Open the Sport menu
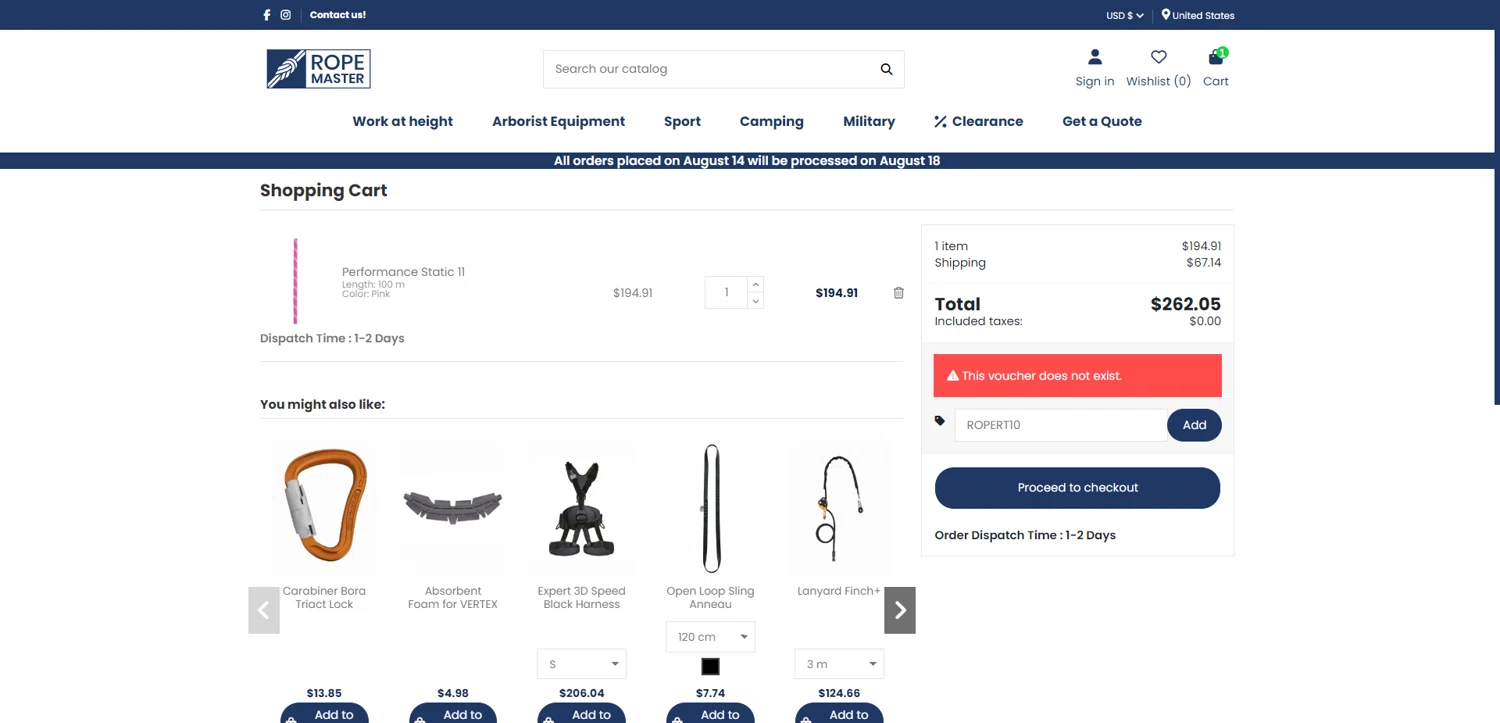Image resolution: width=1500 pixels, height=723 pixels. coord(682,121)
